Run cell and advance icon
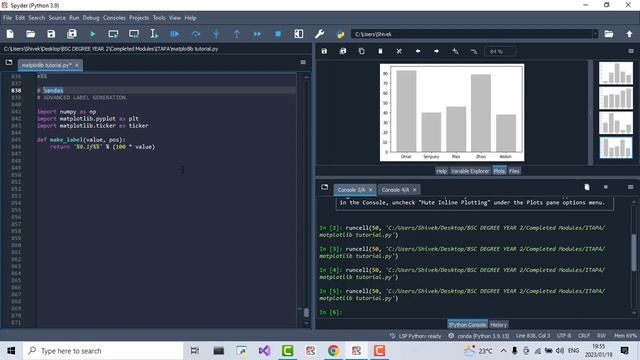 tap(134, 34)
